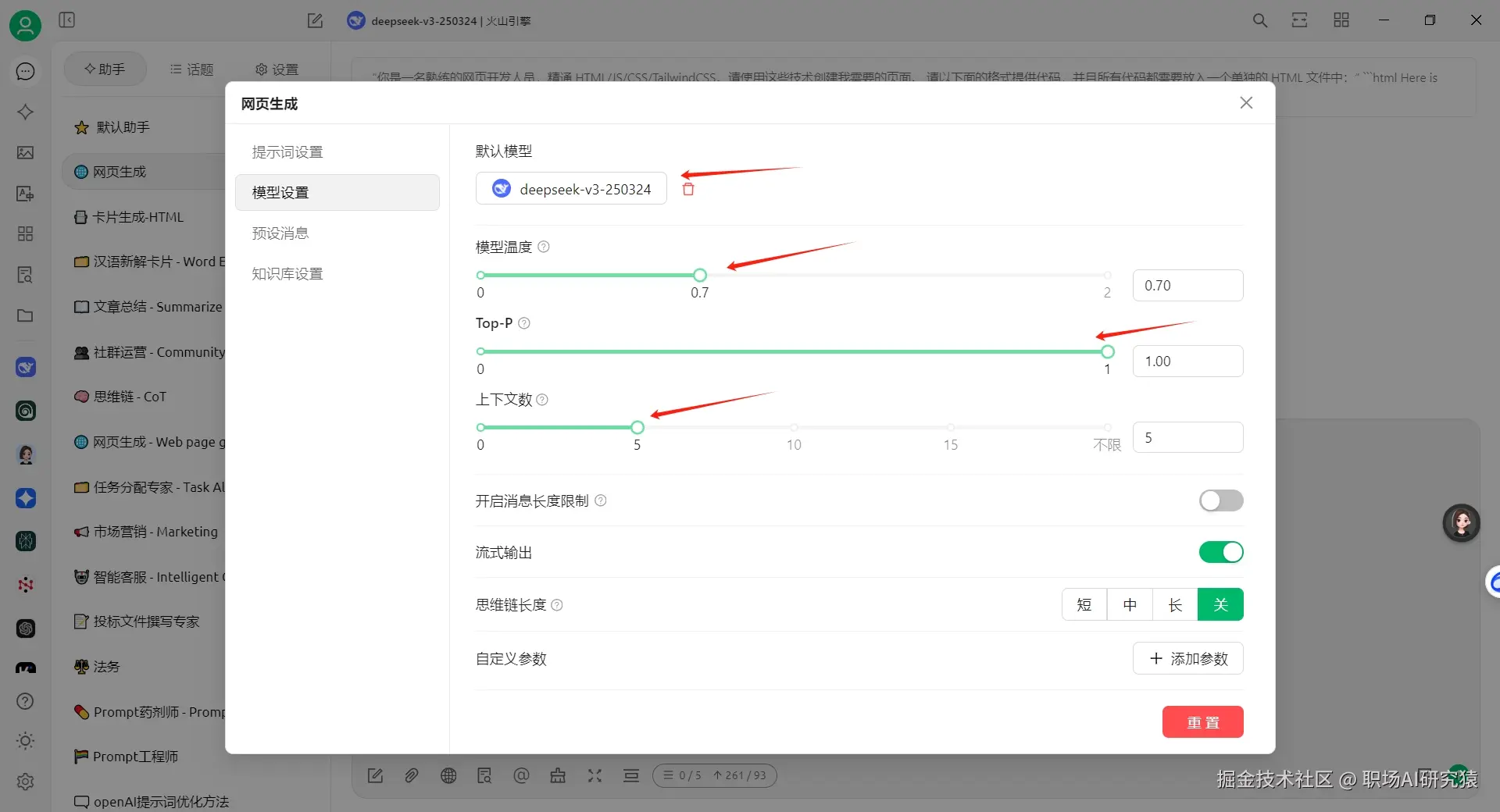This screenshot has width=1500, height=812.
Task: Clear context with the broom icon
Action: [x=558, y=775]
